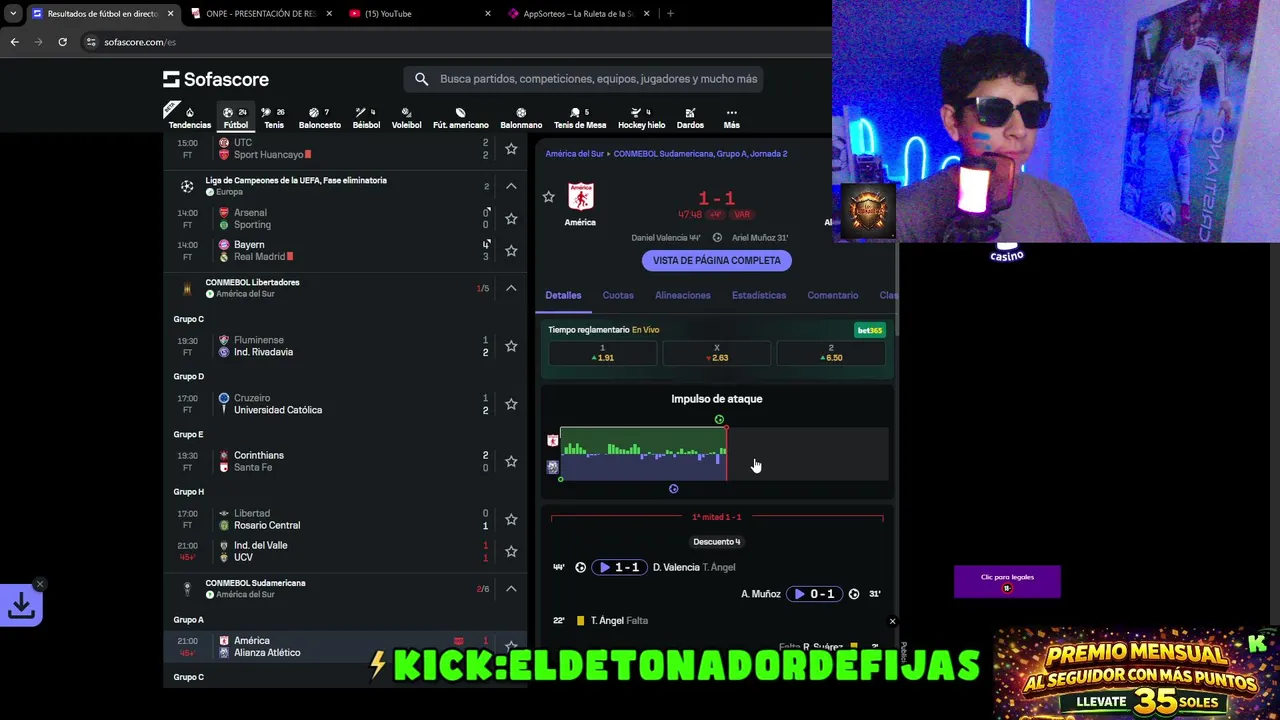Viewport: 1280px width, 720px height.
Task: Reload the current page
Action: pyautogui.click(x=62, y=42)
